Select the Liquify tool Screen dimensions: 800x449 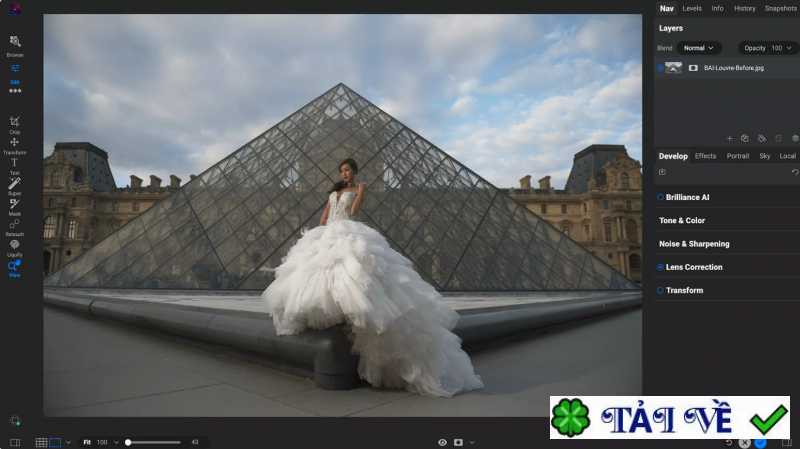click(14, 247)
